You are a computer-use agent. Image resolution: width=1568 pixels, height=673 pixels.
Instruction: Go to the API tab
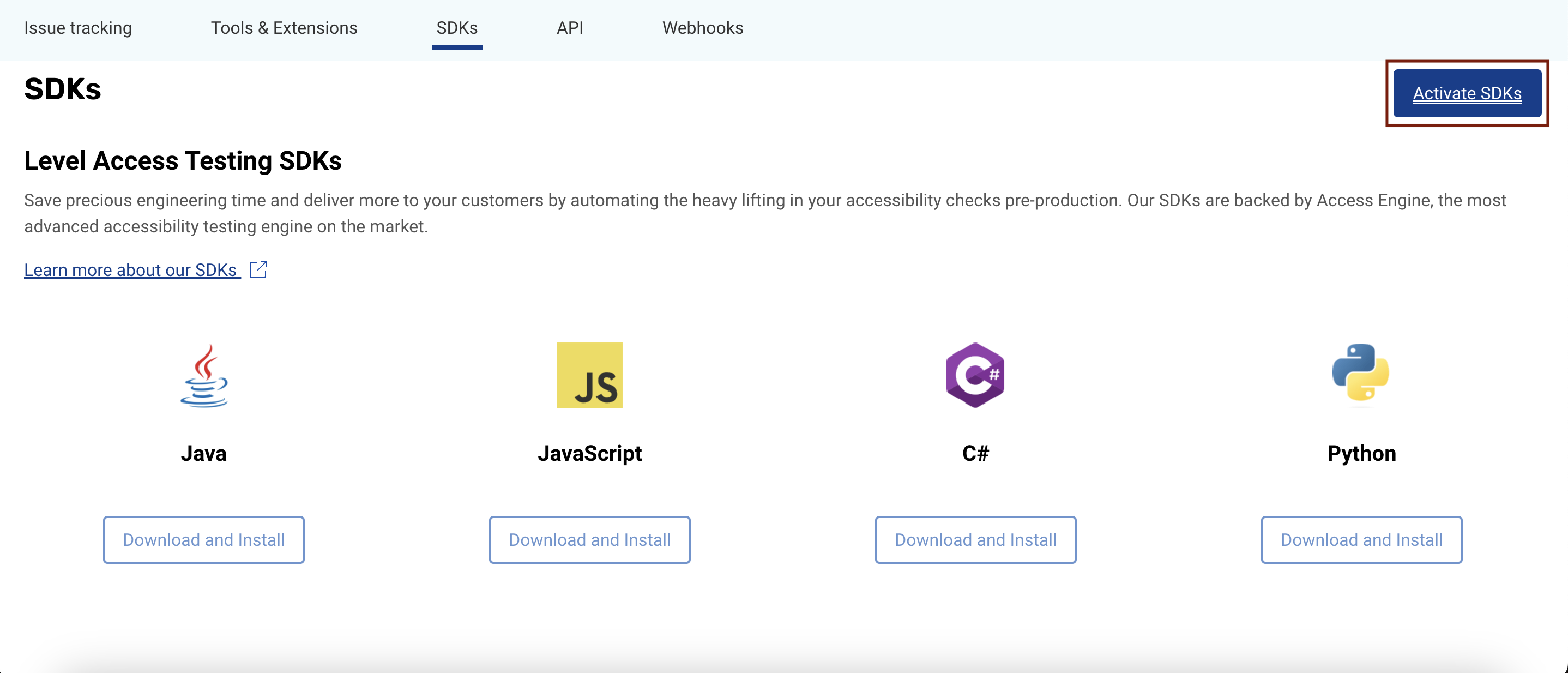click(570, 28)
